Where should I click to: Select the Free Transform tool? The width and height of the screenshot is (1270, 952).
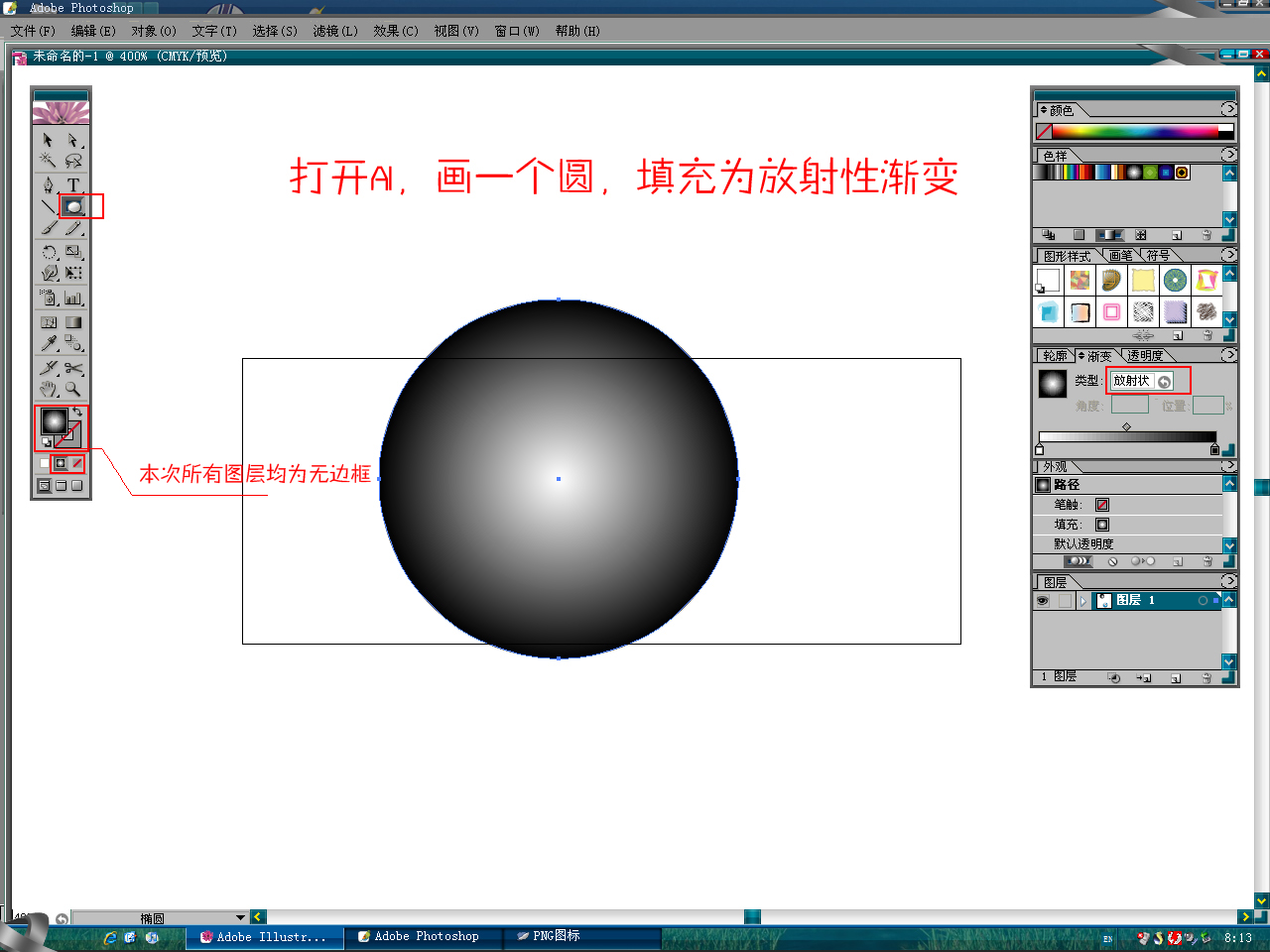pyautogui.click(x=73, y=273)
